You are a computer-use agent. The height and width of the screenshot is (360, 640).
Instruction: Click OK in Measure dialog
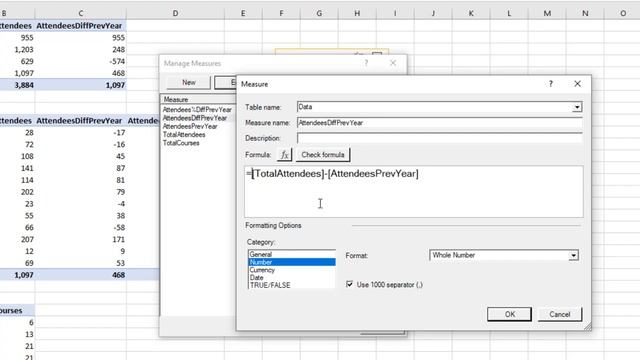509,314
